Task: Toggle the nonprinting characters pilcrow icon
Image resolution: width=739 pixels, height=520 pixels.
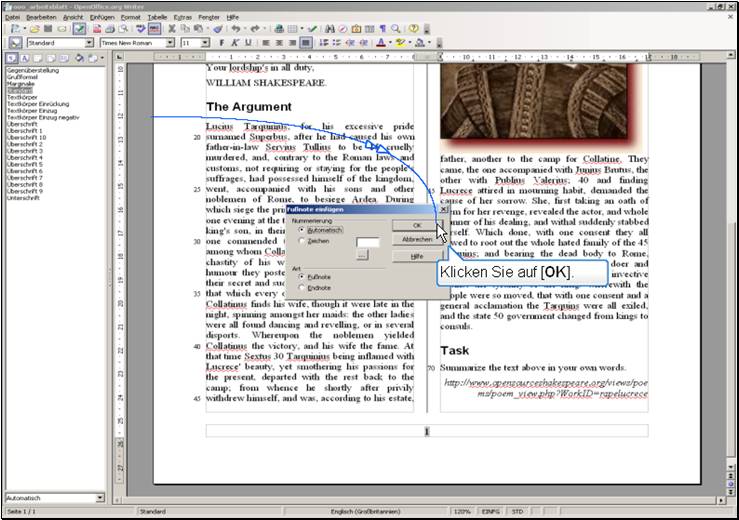Action: click(382, 29)
